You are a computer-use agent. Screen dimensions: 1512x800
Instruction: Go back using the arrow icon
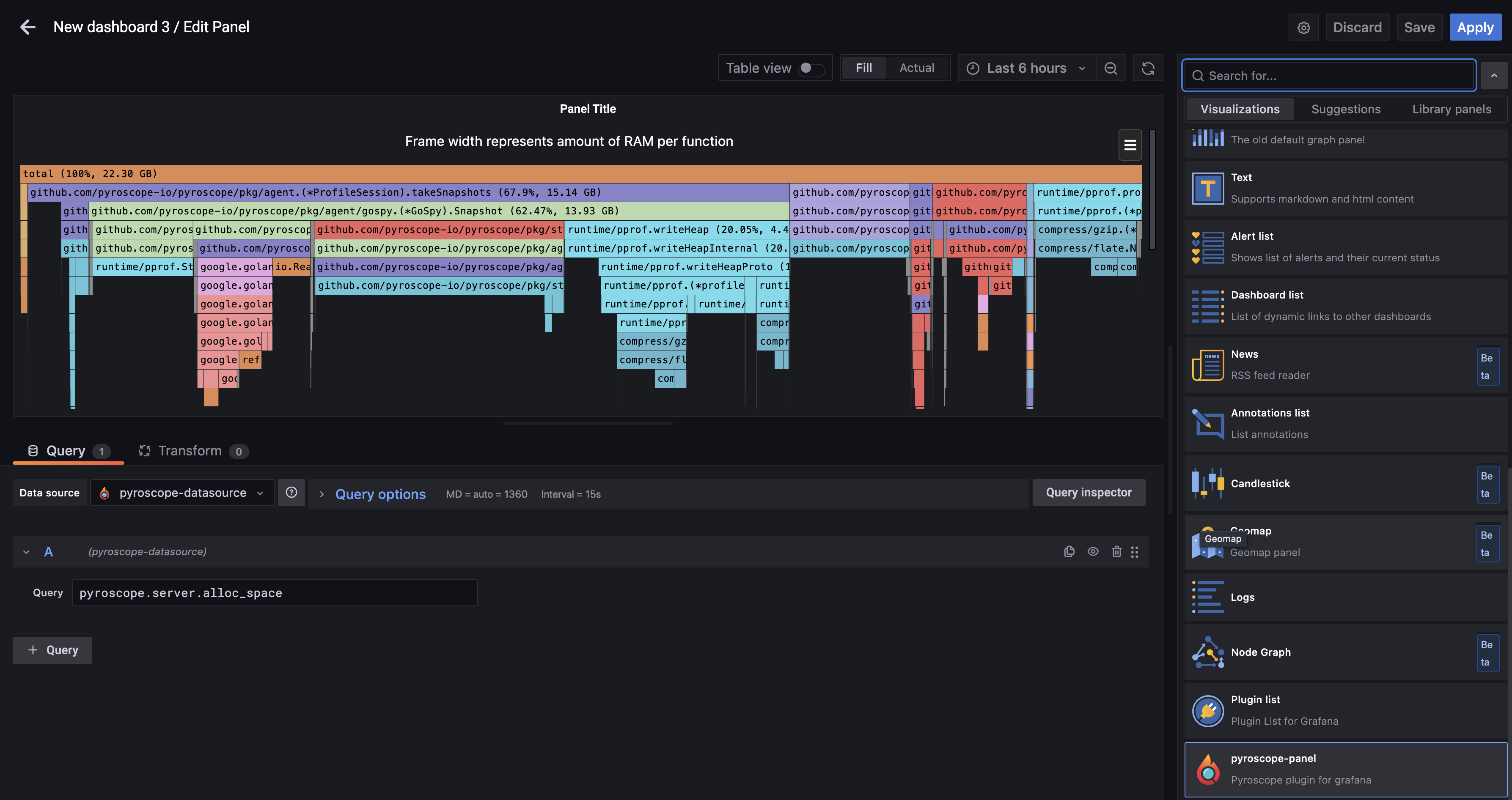point(27,27)
